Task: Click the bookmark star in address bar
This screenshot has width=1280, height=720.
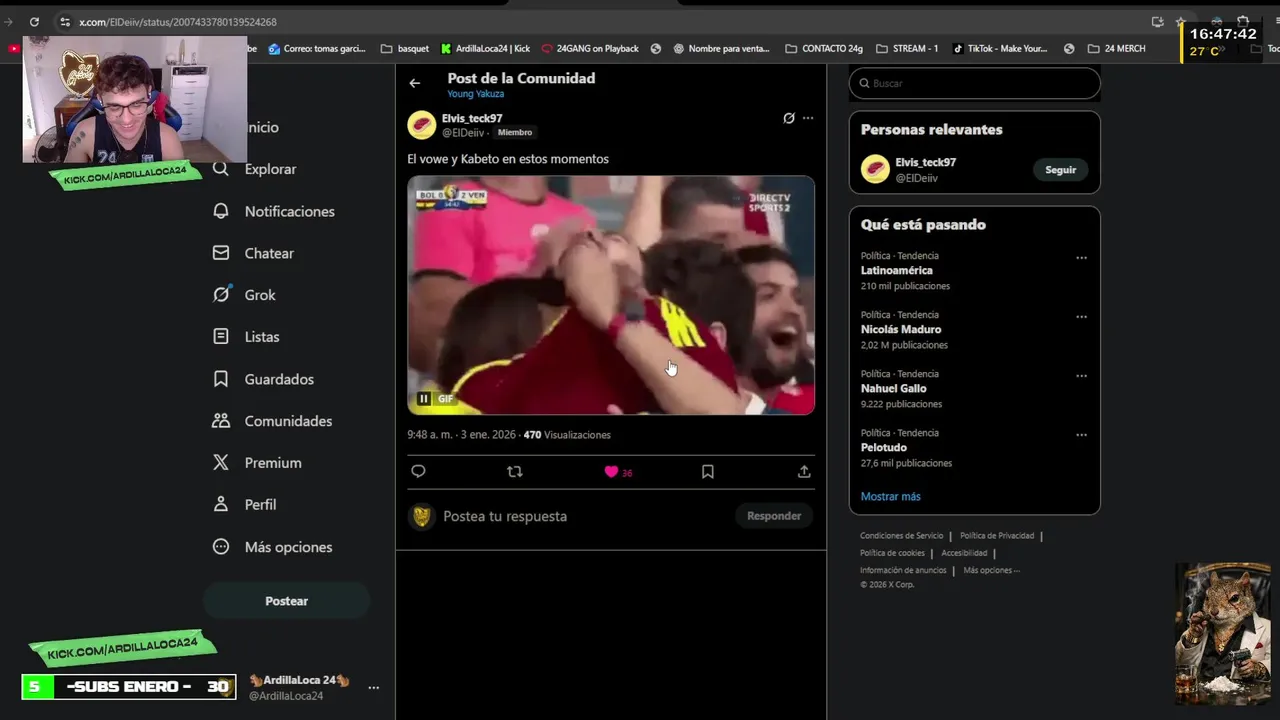Action: coord(1180,21)
